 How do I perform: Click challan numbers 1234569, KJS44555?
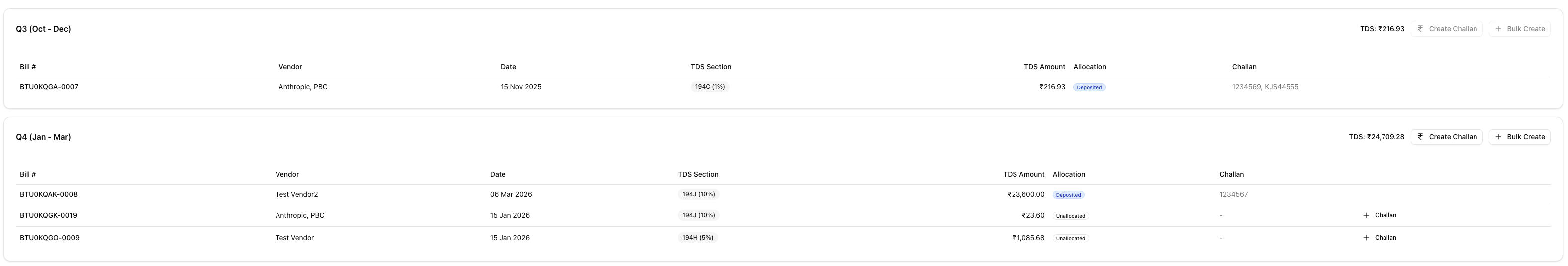(x=1265, y=87)
